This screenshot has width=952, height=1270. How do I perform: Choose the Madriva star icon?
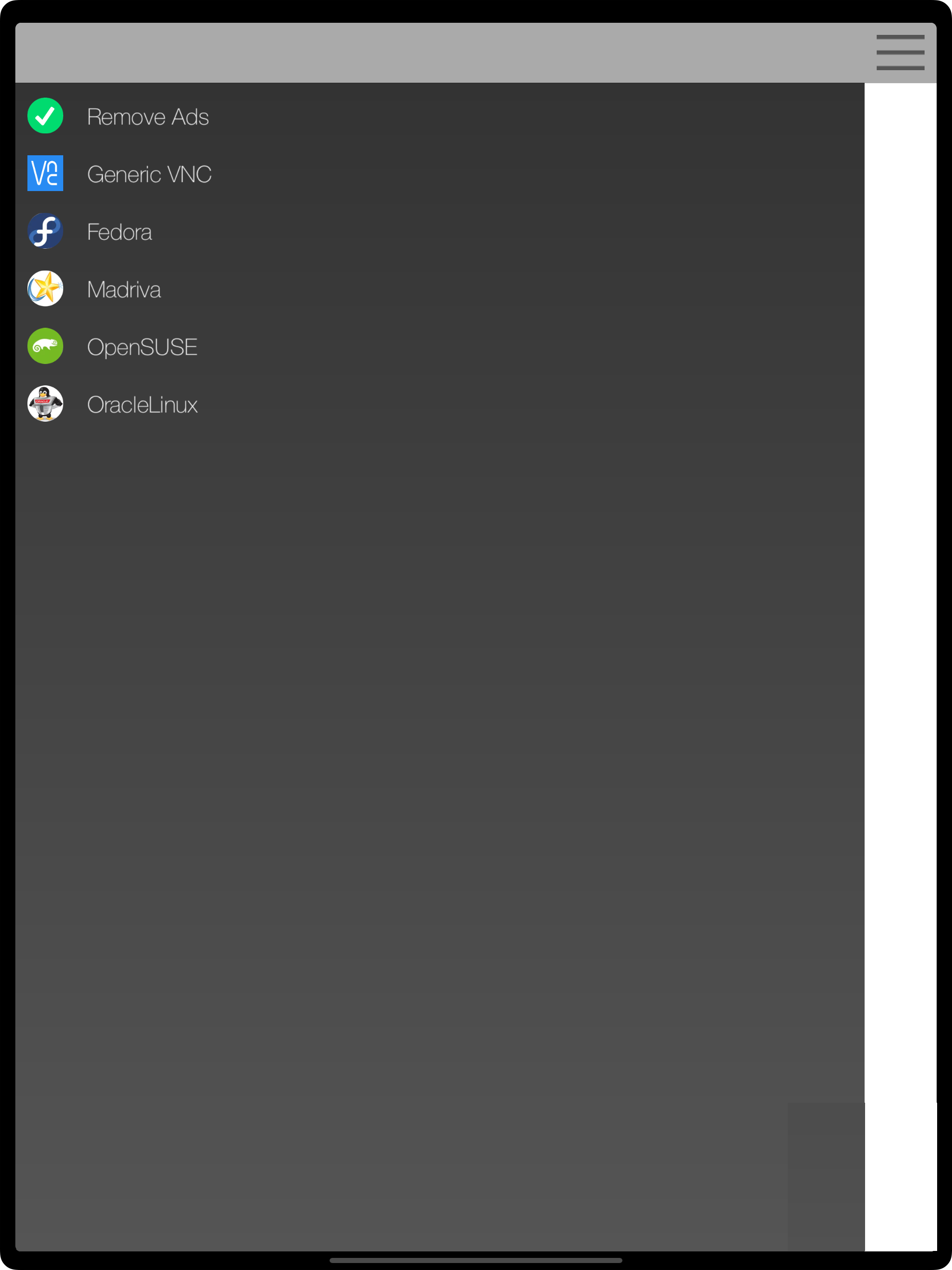(x=46, y=288)
